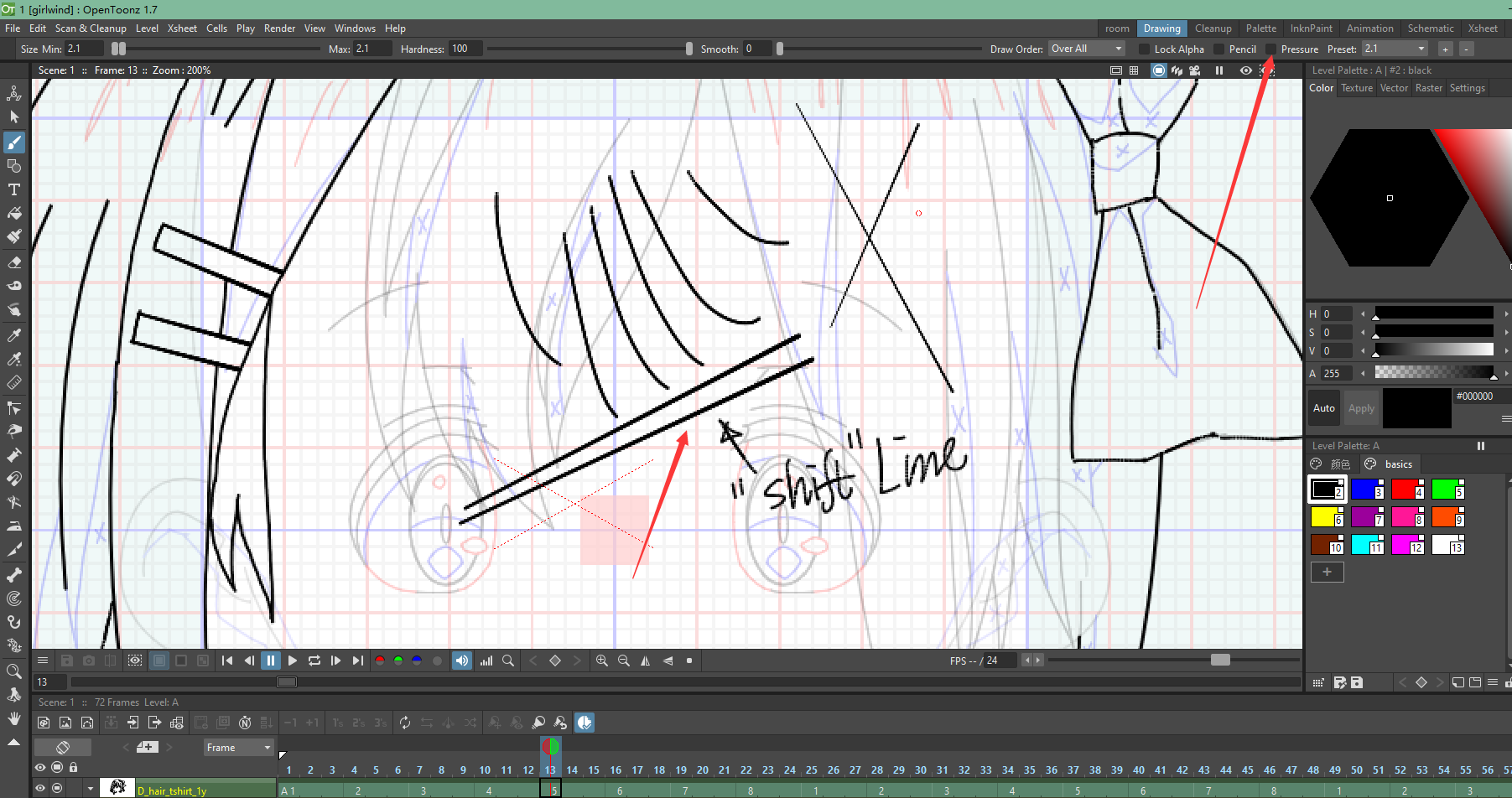
Task: Switch to the Cleanup room tab
Action: [x=1213, y=28]
